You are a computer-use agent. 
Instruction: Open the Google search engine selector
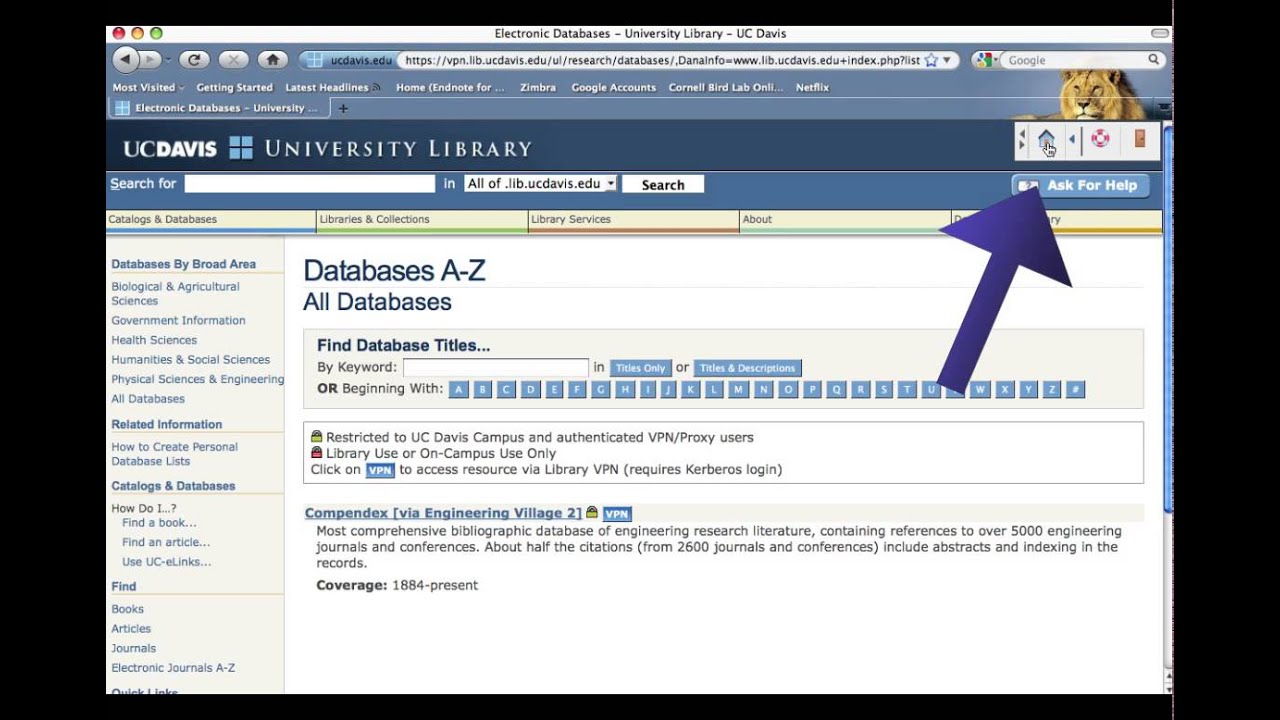coord(988,60)
